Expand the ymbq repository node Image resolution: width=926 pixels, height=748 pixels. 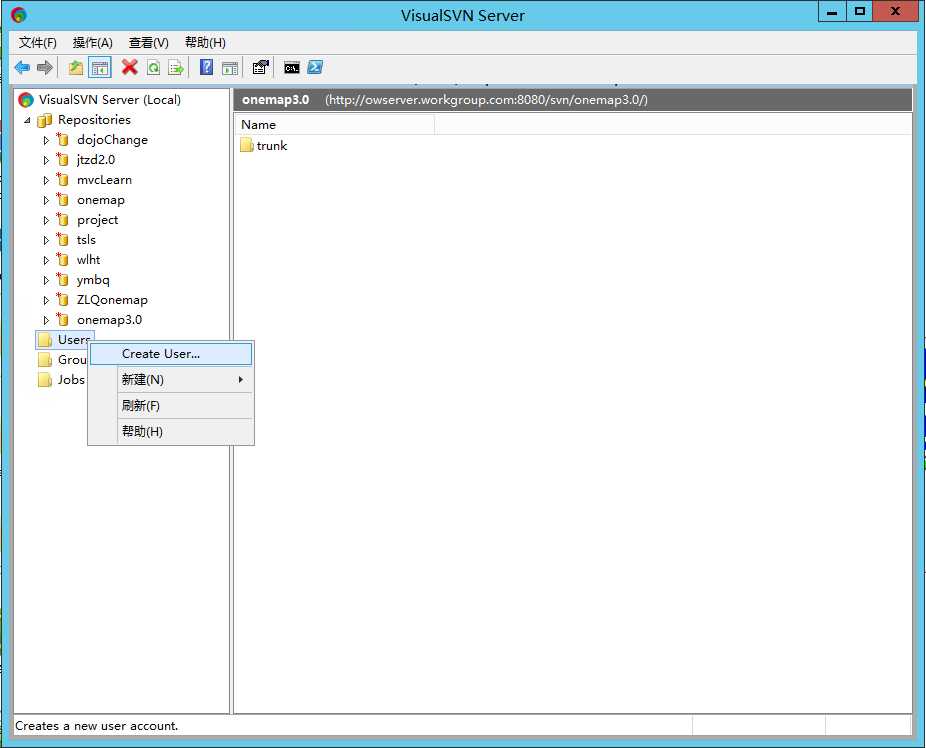(46, 280)
